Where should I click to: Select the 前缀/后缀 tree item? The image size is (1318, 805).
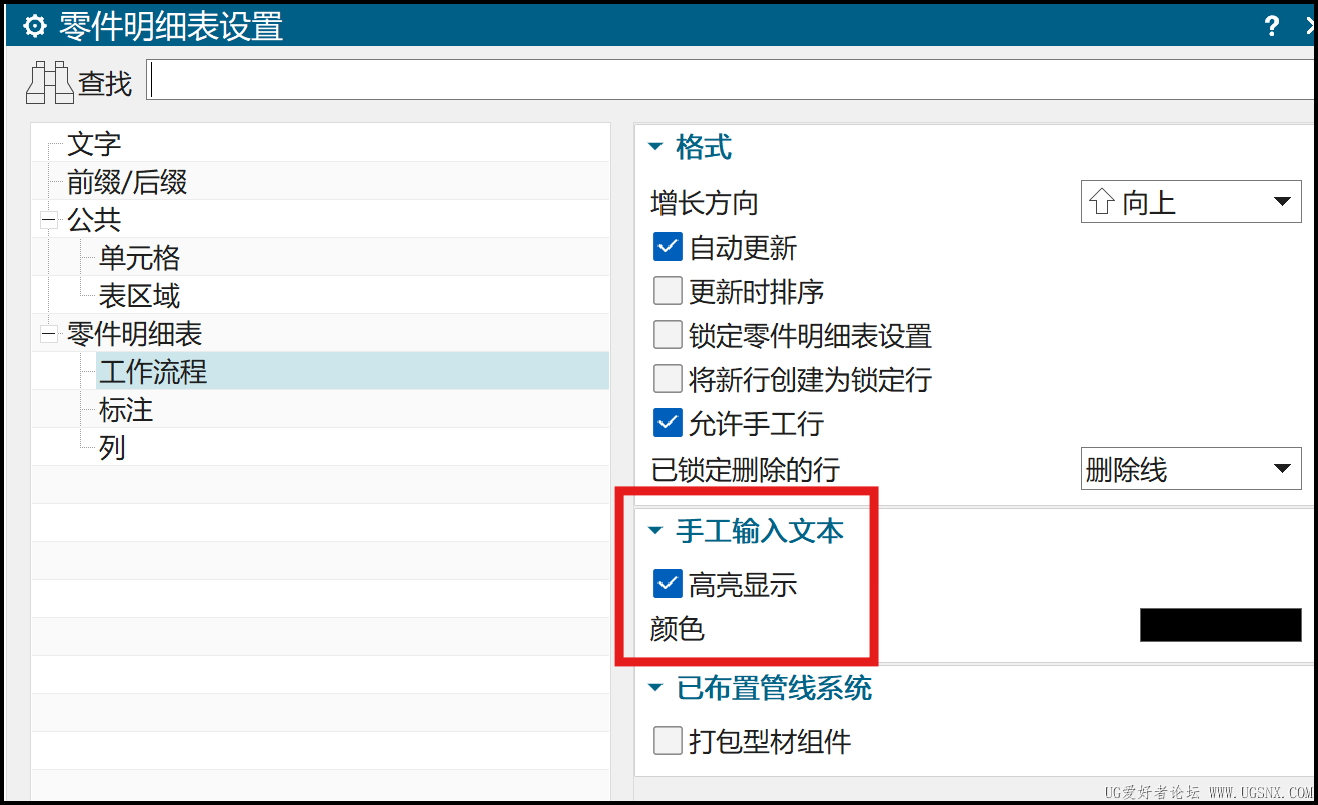point(127,182)
